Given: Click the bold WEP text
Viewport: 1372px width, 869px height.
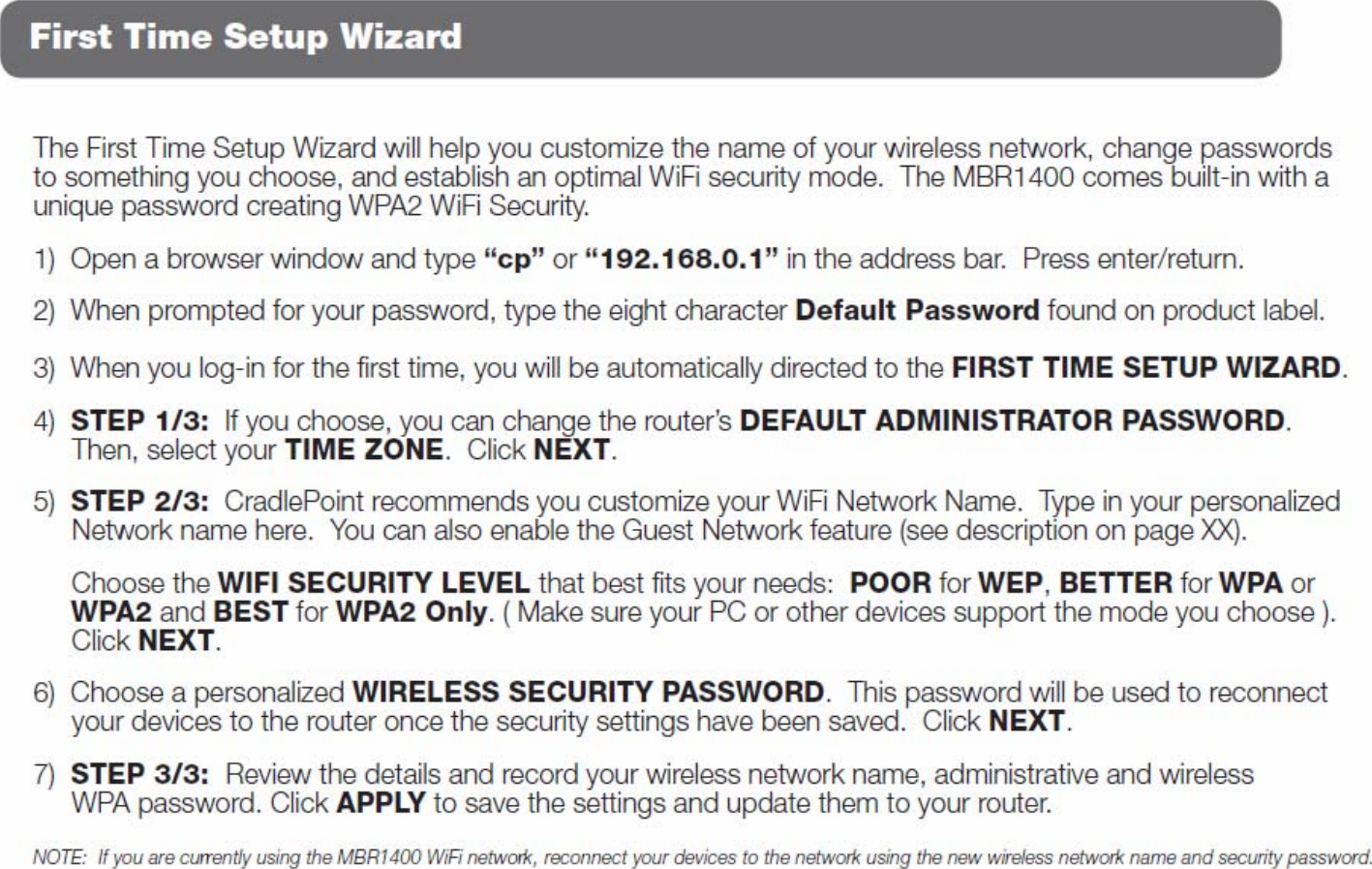Looking at the screenshot, I should (x=1010, y=583).
